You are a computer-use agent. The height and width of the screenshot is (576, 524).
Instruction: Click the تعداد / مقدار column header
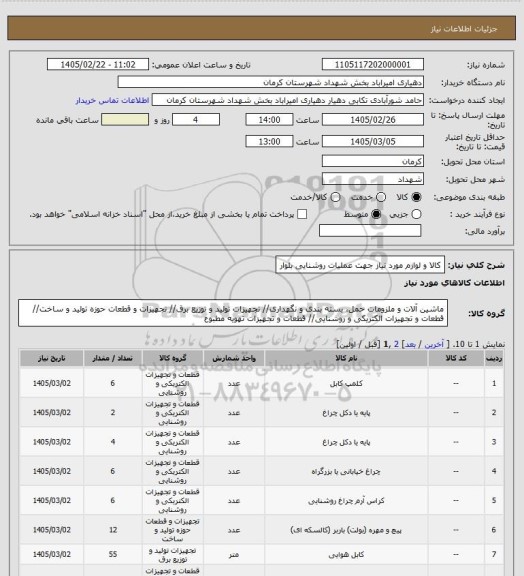coord(113,358)
